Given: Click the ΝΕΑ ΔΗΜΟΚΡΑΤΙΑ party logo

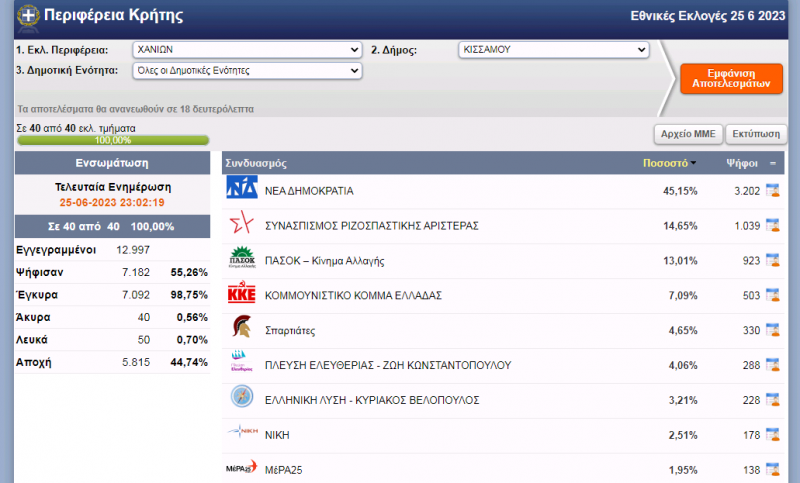Looking at the screenshot, I should [242, 189].
